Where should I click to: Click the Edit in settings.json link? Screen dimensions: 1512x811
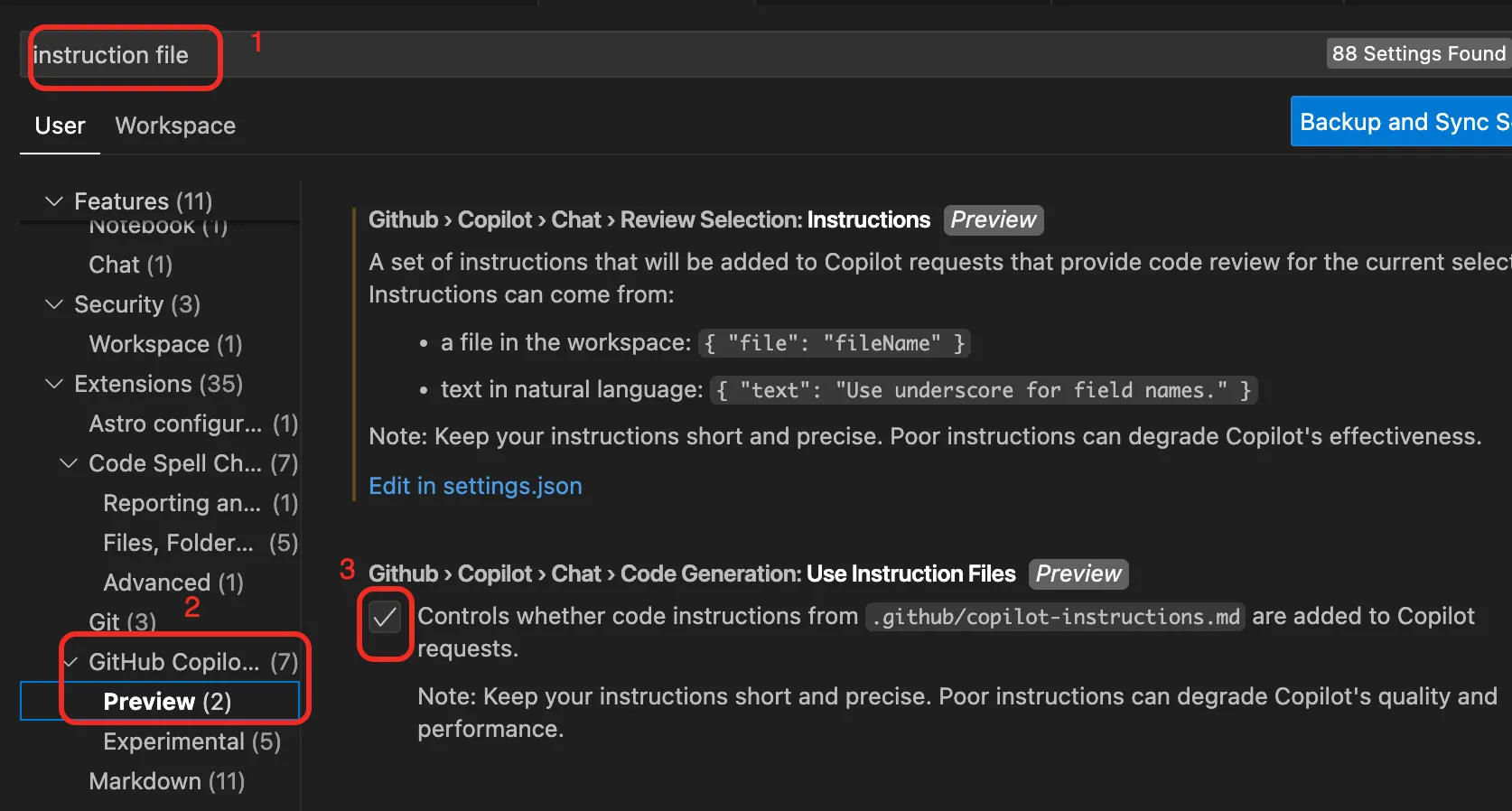point(475,486)
